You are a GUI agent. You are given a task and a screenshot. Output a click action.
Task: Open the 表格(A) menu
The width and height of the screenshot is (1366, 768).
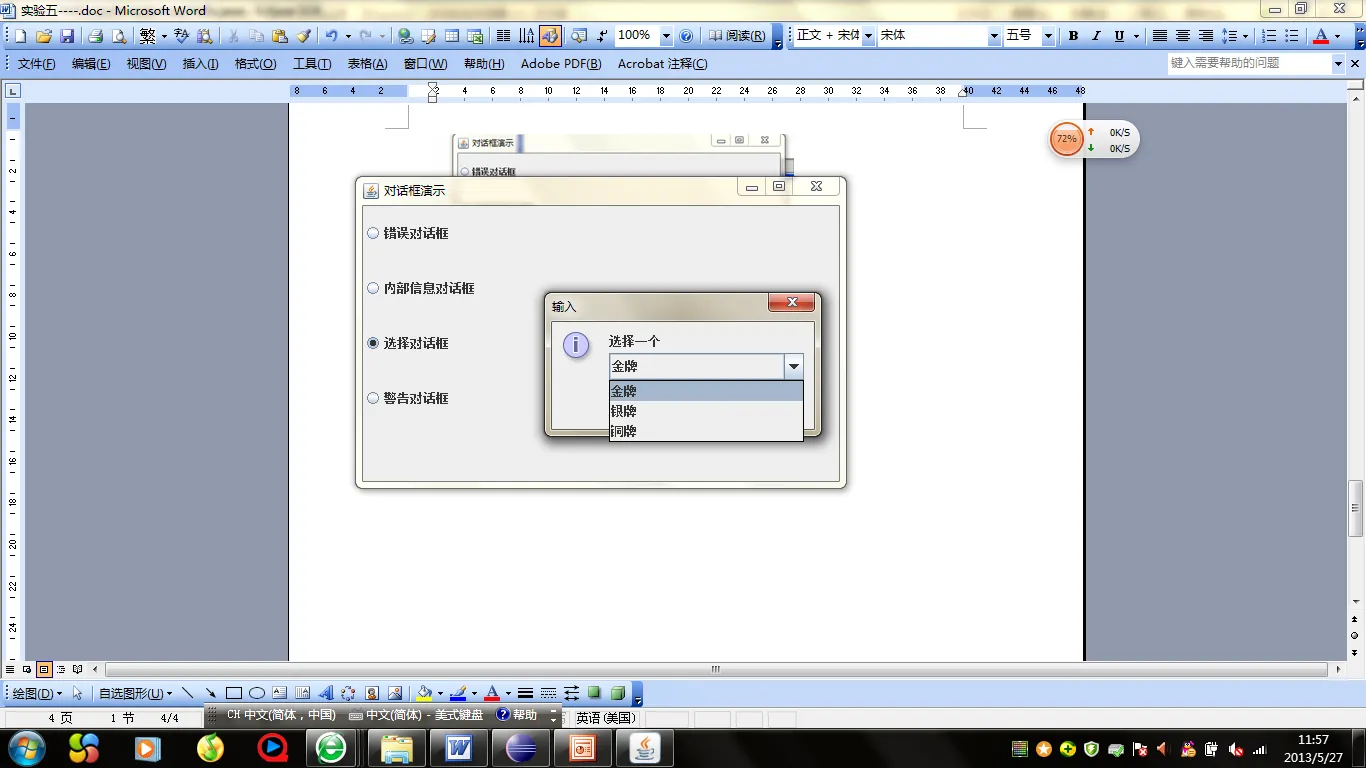(x=367, y=63)
